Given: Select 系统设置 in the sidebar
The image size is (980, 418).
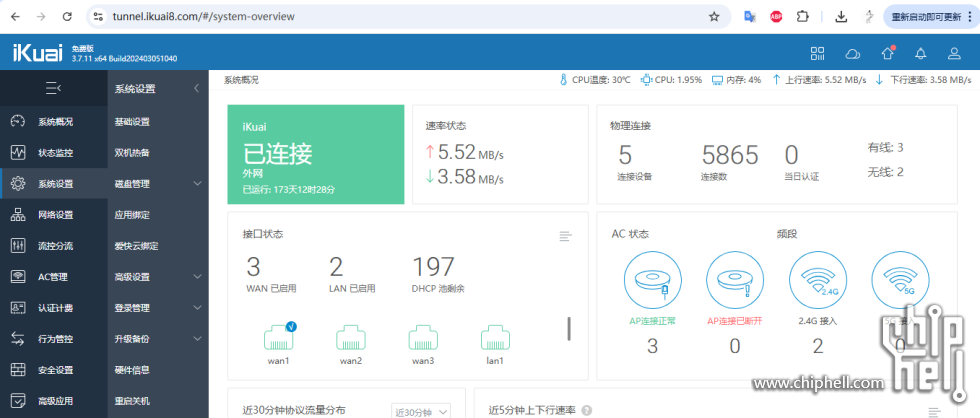Looking at the screenshot, I should point(54,184).
